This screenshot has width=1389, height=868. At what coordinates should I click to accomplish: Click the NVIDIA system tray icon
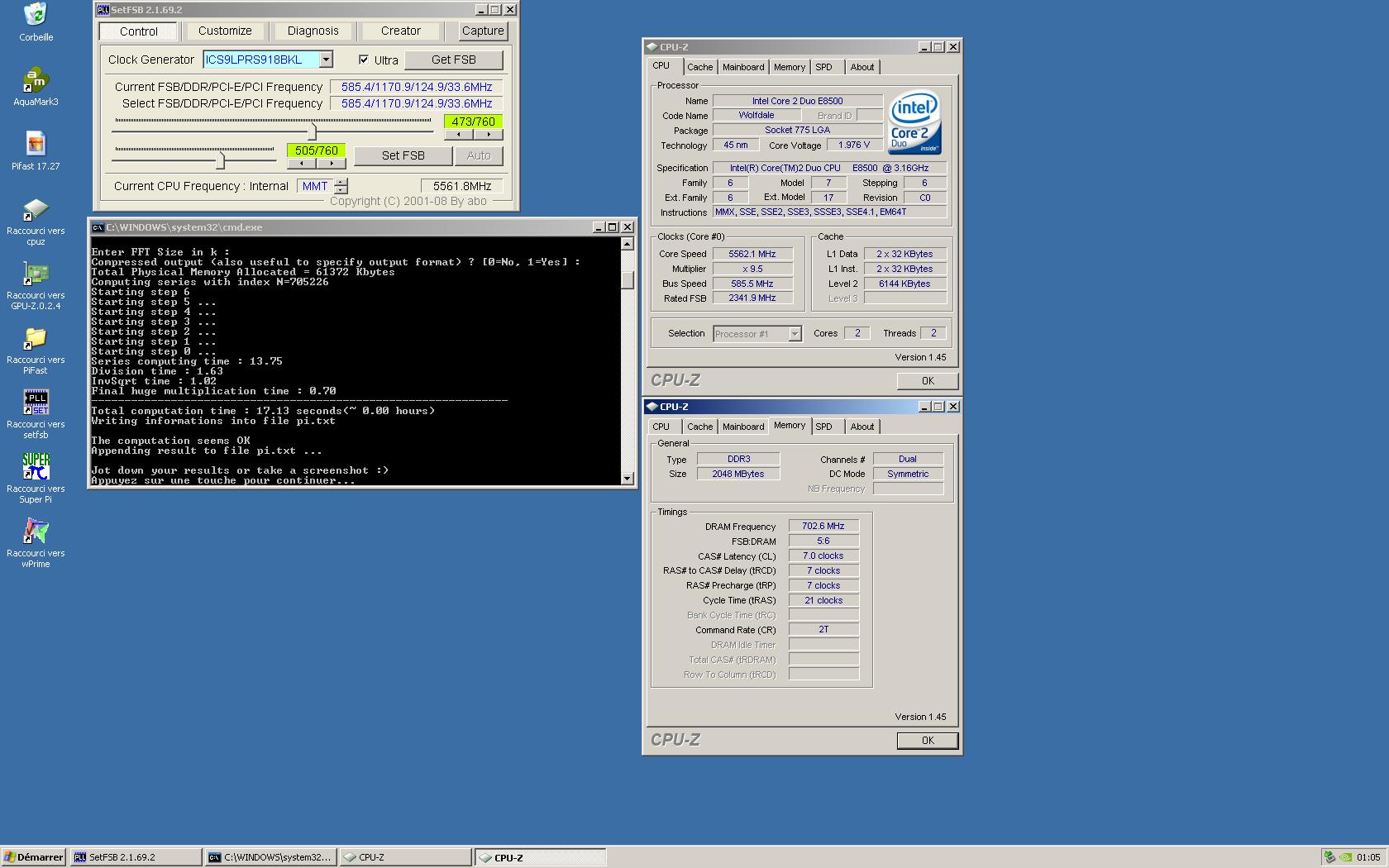coord(1346,857)
